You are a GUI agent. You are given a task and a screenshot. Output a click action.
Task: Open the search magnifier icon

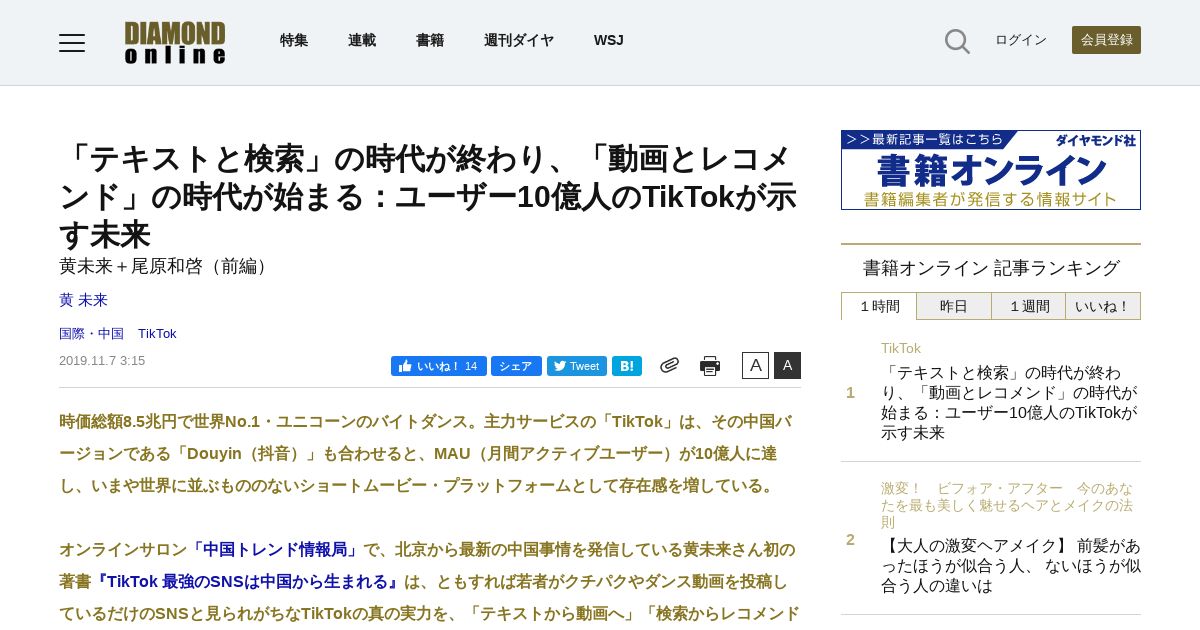pos(957,41)
